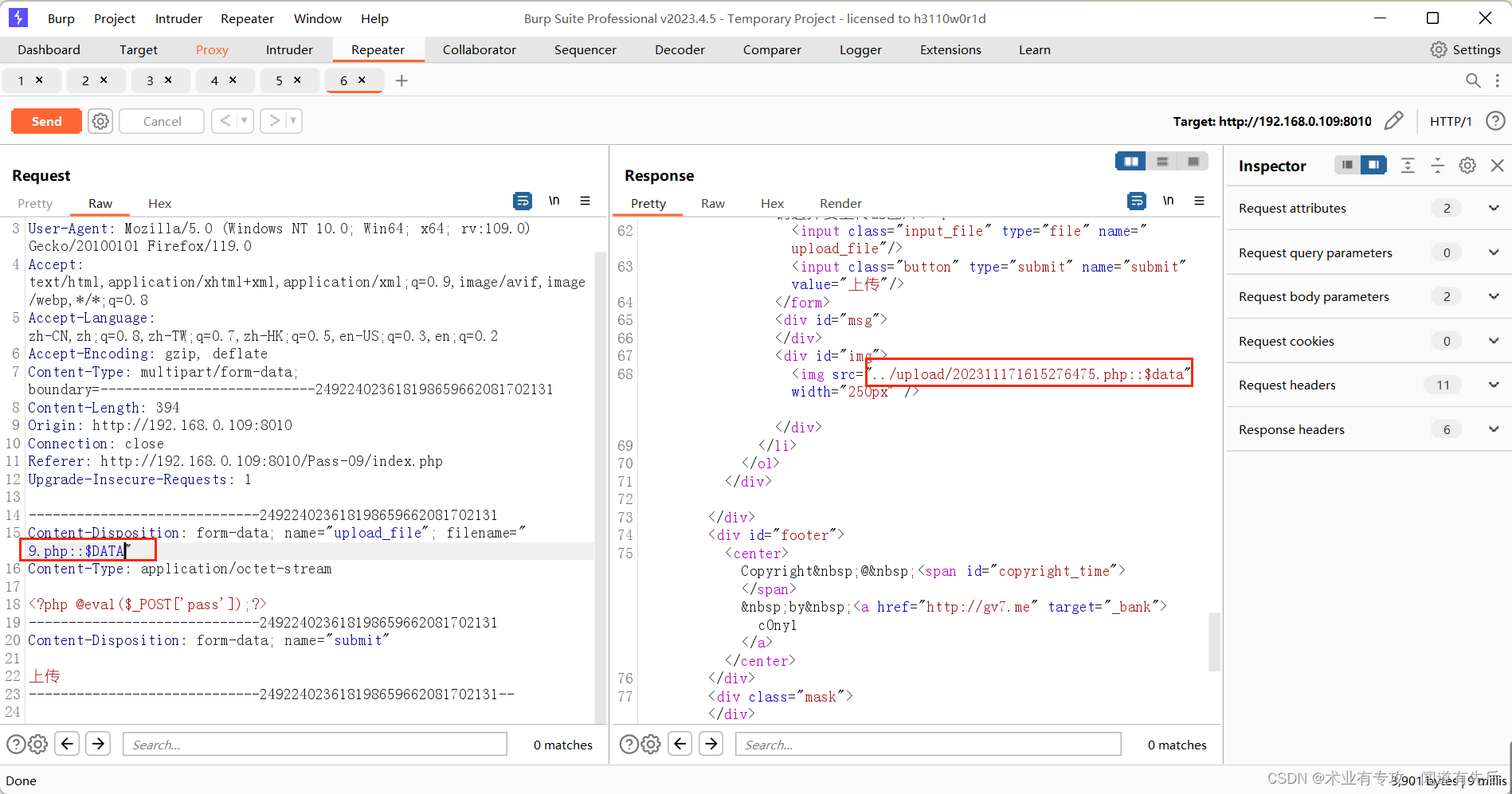Open the three-dot options menu beside search
1512x794 pixels.
[1498, 80]
